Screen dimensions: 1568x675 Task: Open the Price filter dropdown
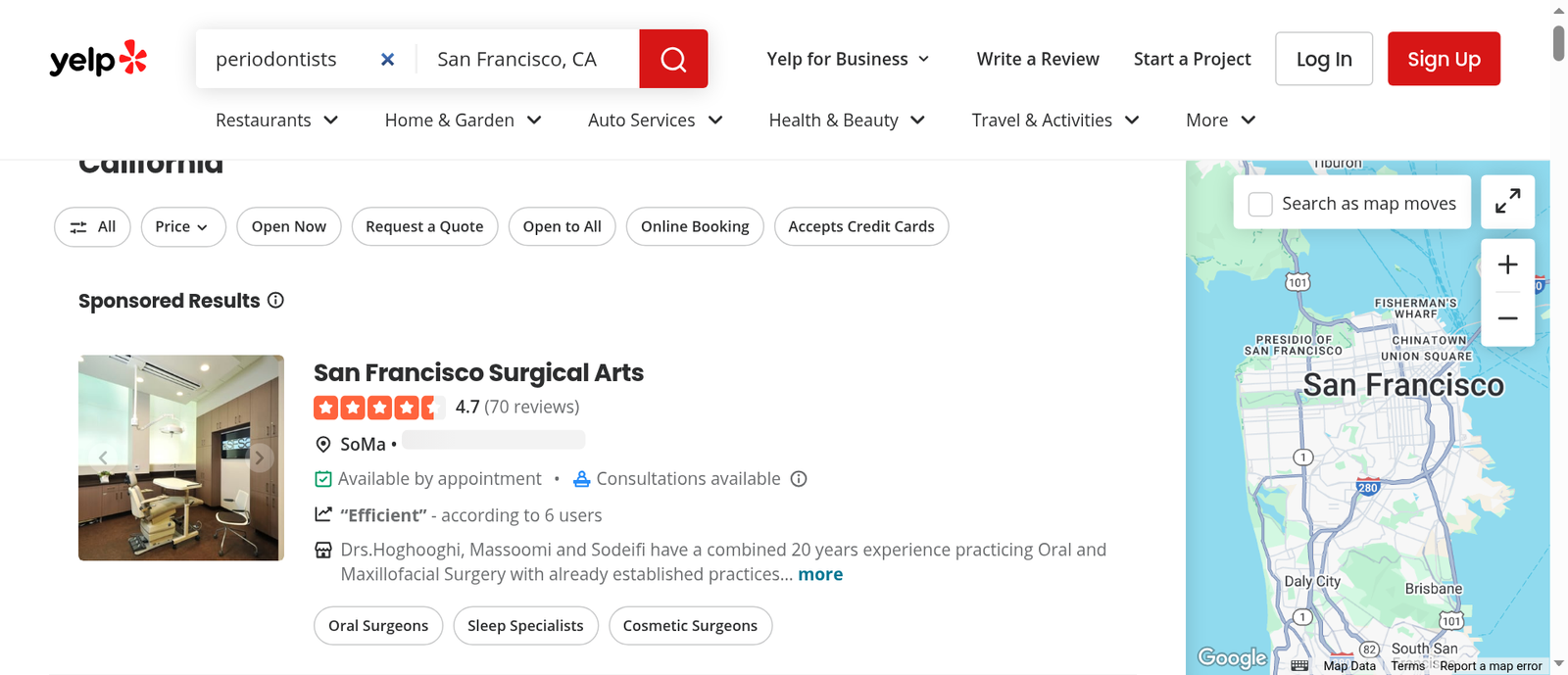pyautogui.click(x=183, y=226)
